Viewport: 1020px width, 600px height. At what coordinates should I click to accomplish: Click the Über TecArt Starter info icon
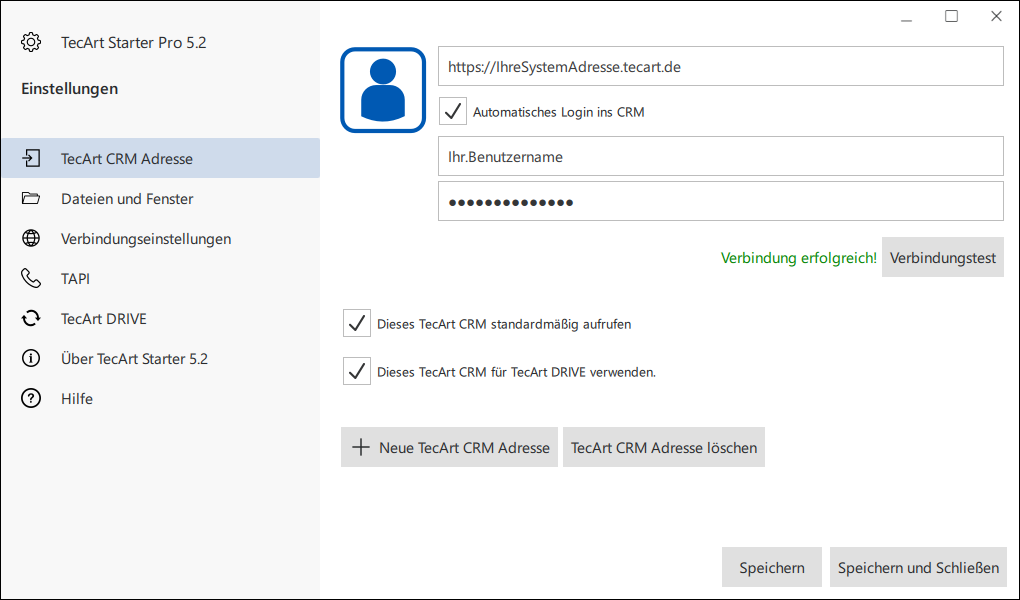[x=31, y=358]
